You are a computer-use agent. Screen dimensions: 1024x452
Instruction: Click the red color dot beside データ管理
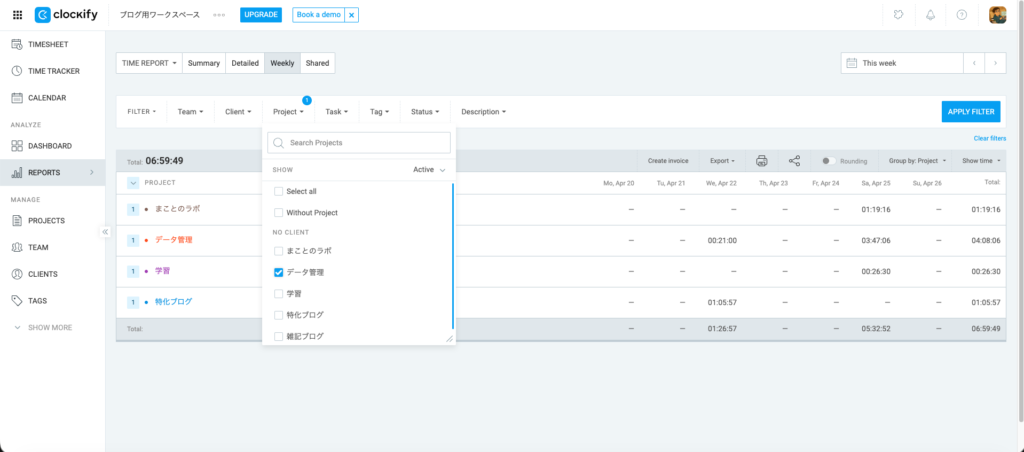pyautogui.click(x=147, y=240)
